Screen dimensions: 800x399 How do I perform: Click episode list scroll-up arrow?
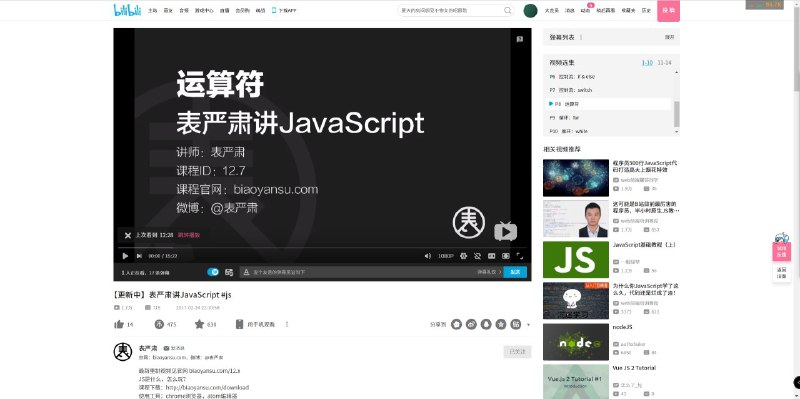pyautogui.click(x=677, y=72)
